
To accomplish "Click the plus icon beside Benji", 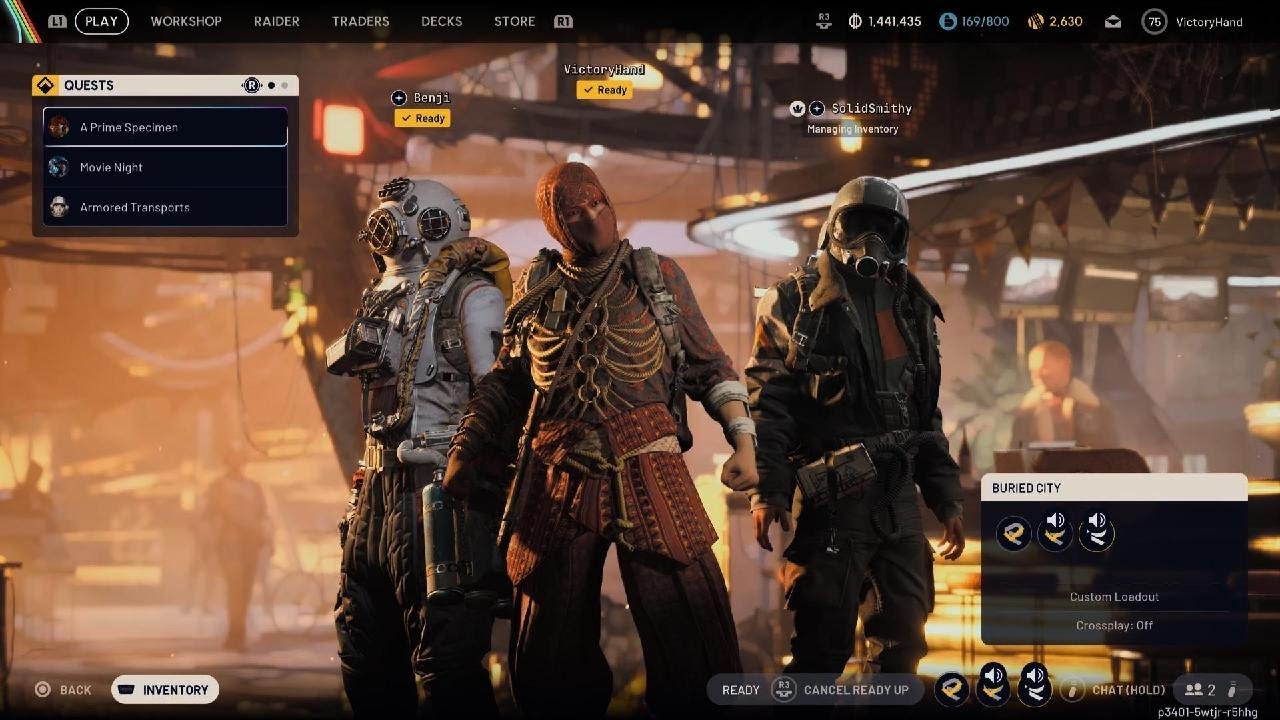I will (x=399, y=97).
